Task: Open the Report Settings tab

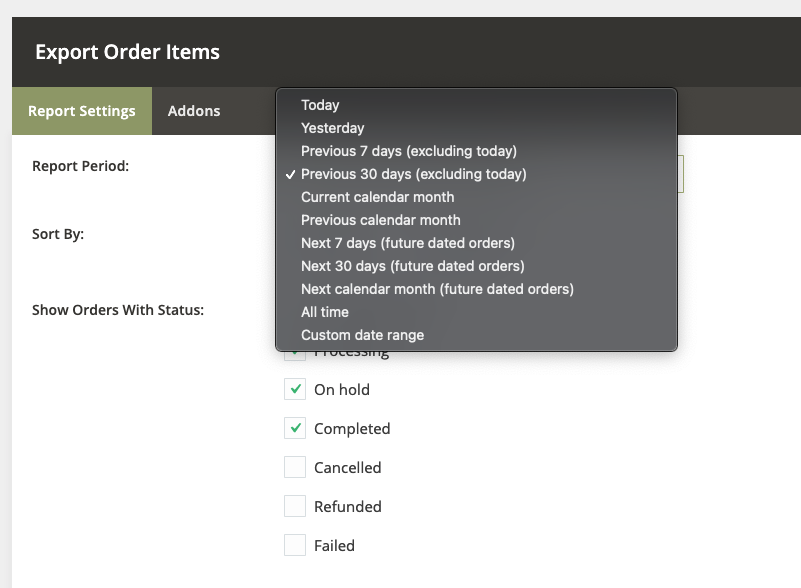Action: click(82, 111)
